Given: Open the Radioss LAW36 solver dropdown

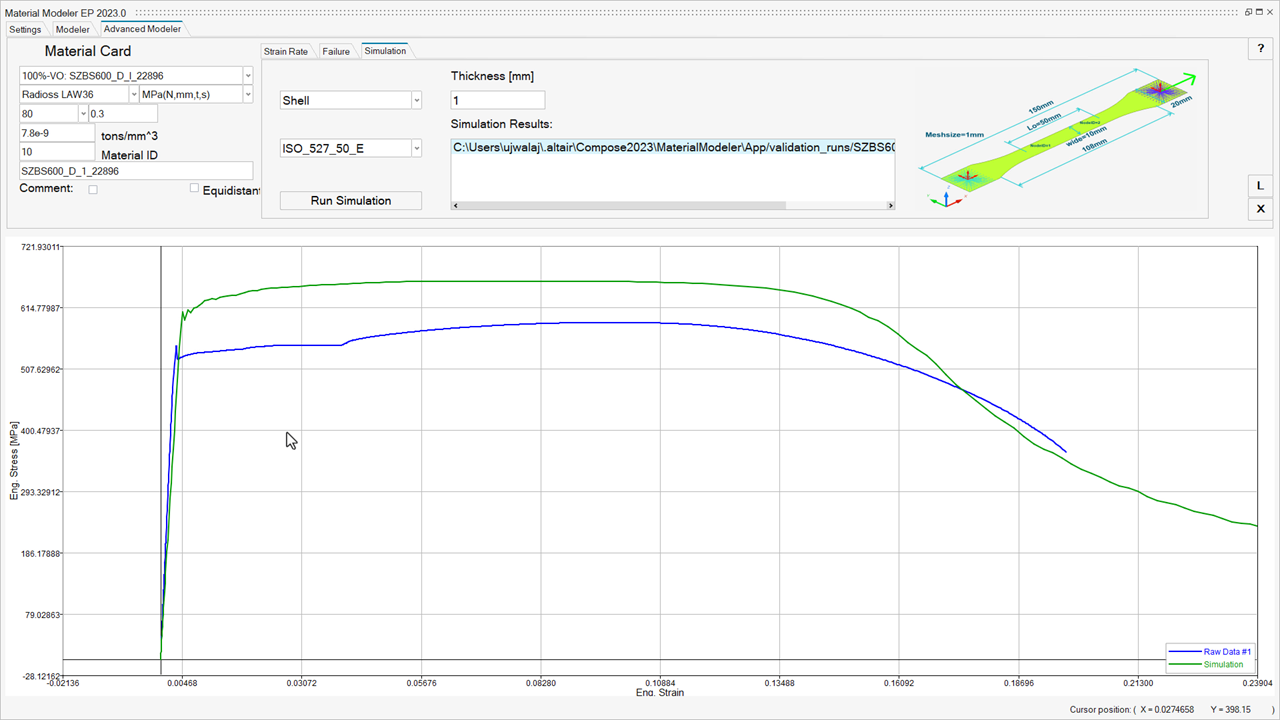Looking at the screenshot, I should click(x=134, y=95).
